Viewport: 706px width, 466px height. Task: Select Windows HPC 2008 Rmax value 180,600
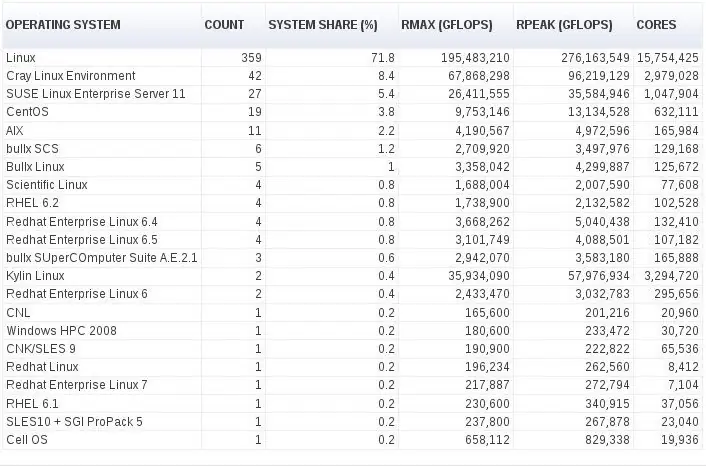pyautogui.click(x=487, y=330)
